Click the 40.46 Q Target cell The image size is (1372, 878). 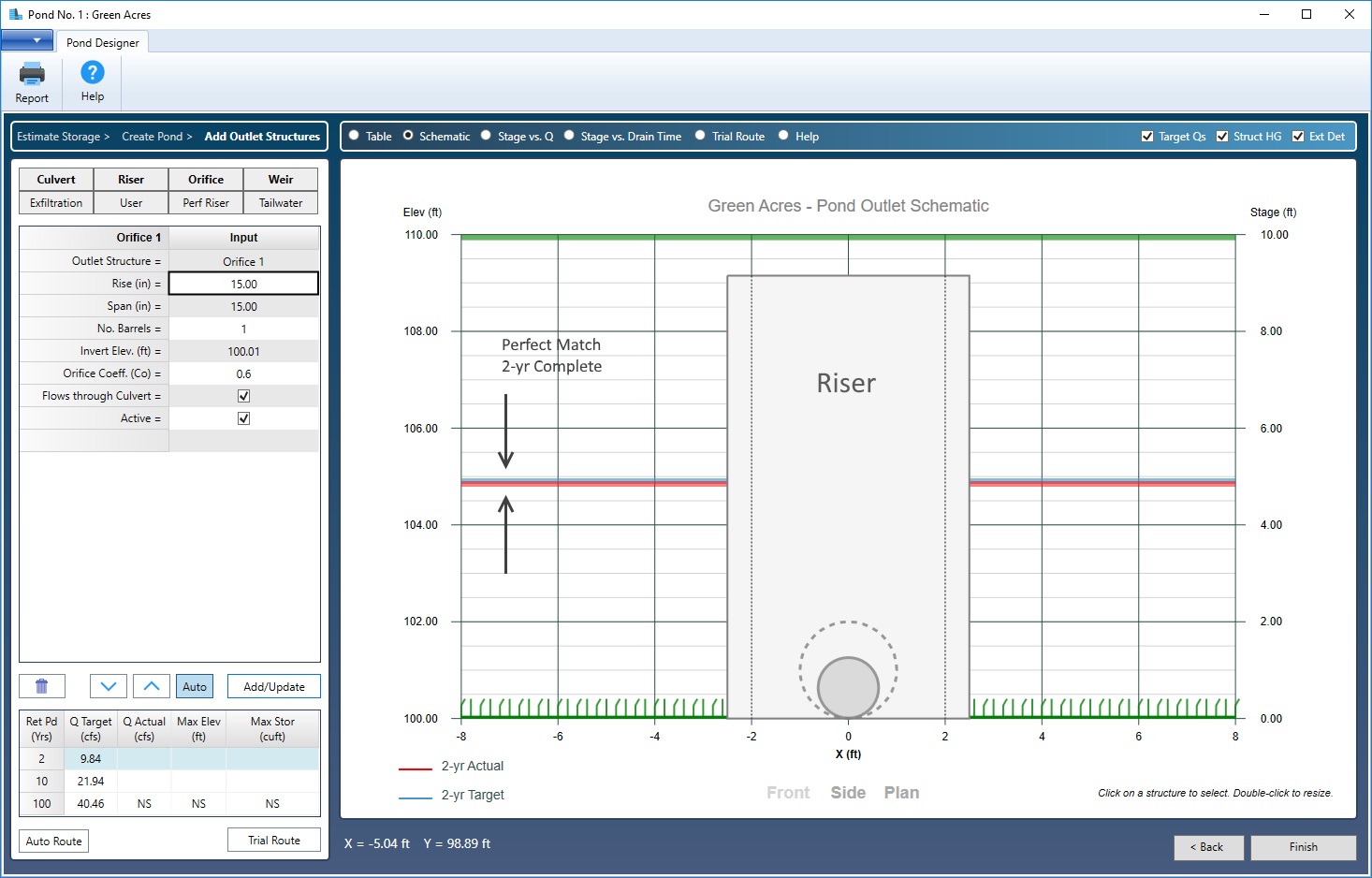91,804
